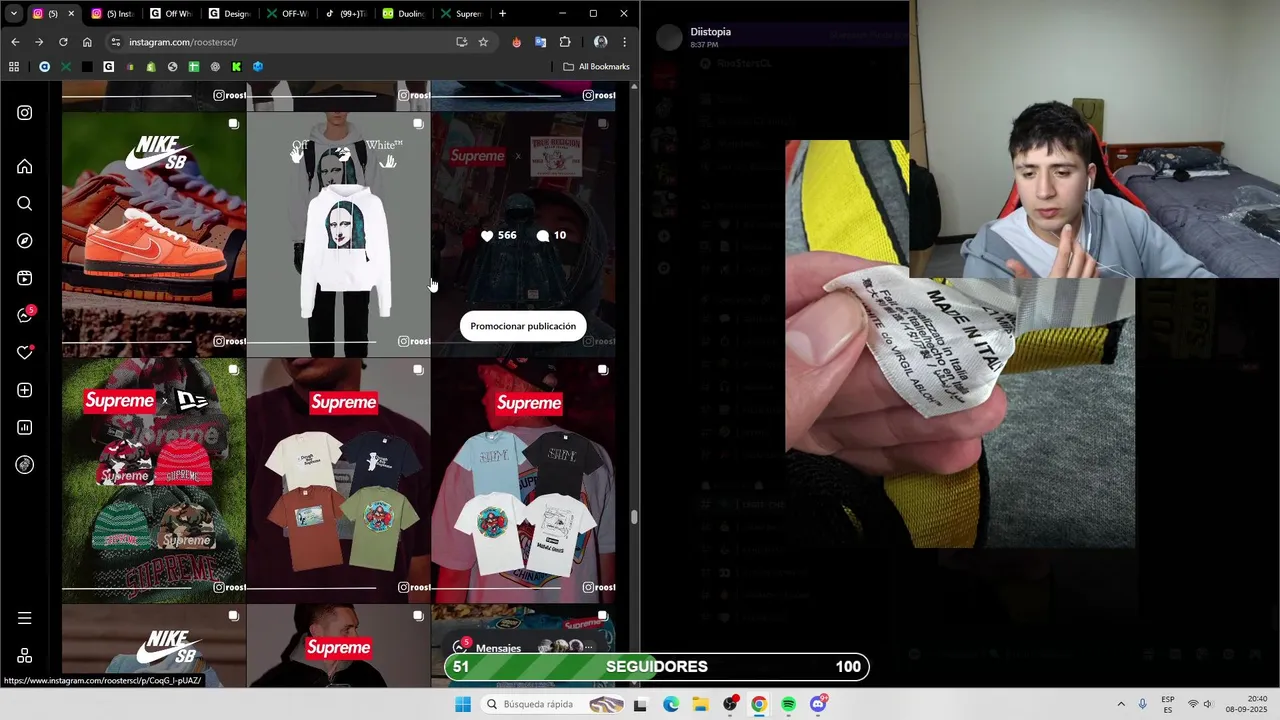
Task: Go to Instagram Home in the sidebar
Action: [x=25, y=167]
